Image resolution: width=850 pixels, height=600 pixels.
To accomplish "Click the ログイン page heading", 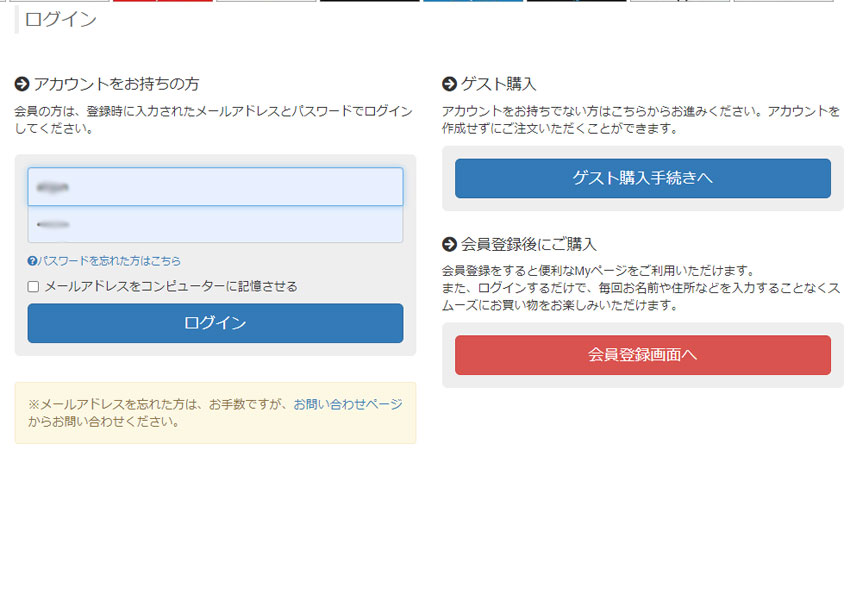I will click(61, 19).
